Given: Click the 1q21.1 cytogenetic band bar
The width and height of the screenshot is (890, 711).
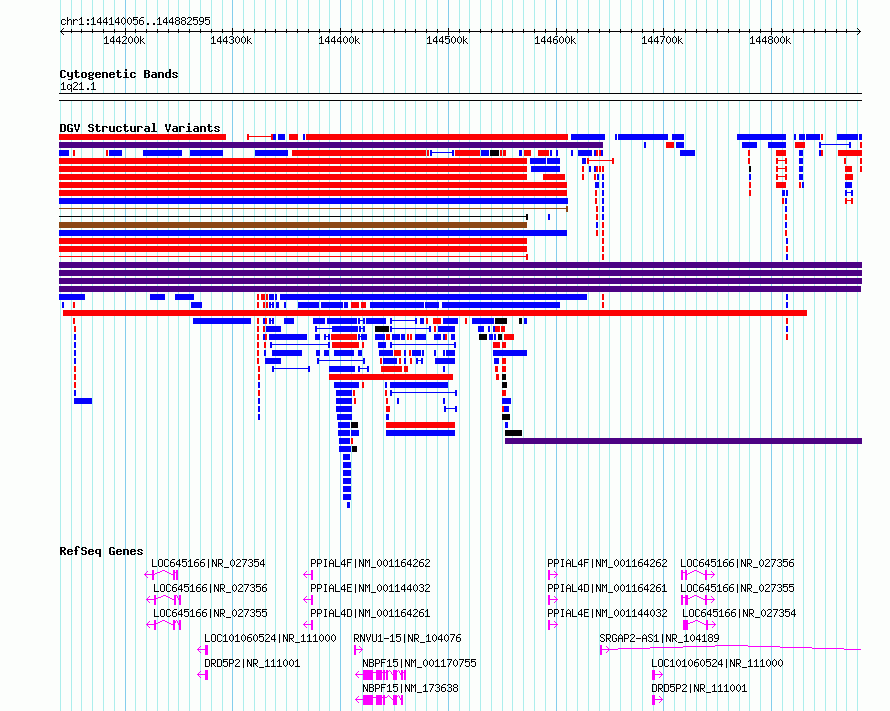Looking at the screenshot, I should (460, 97).
